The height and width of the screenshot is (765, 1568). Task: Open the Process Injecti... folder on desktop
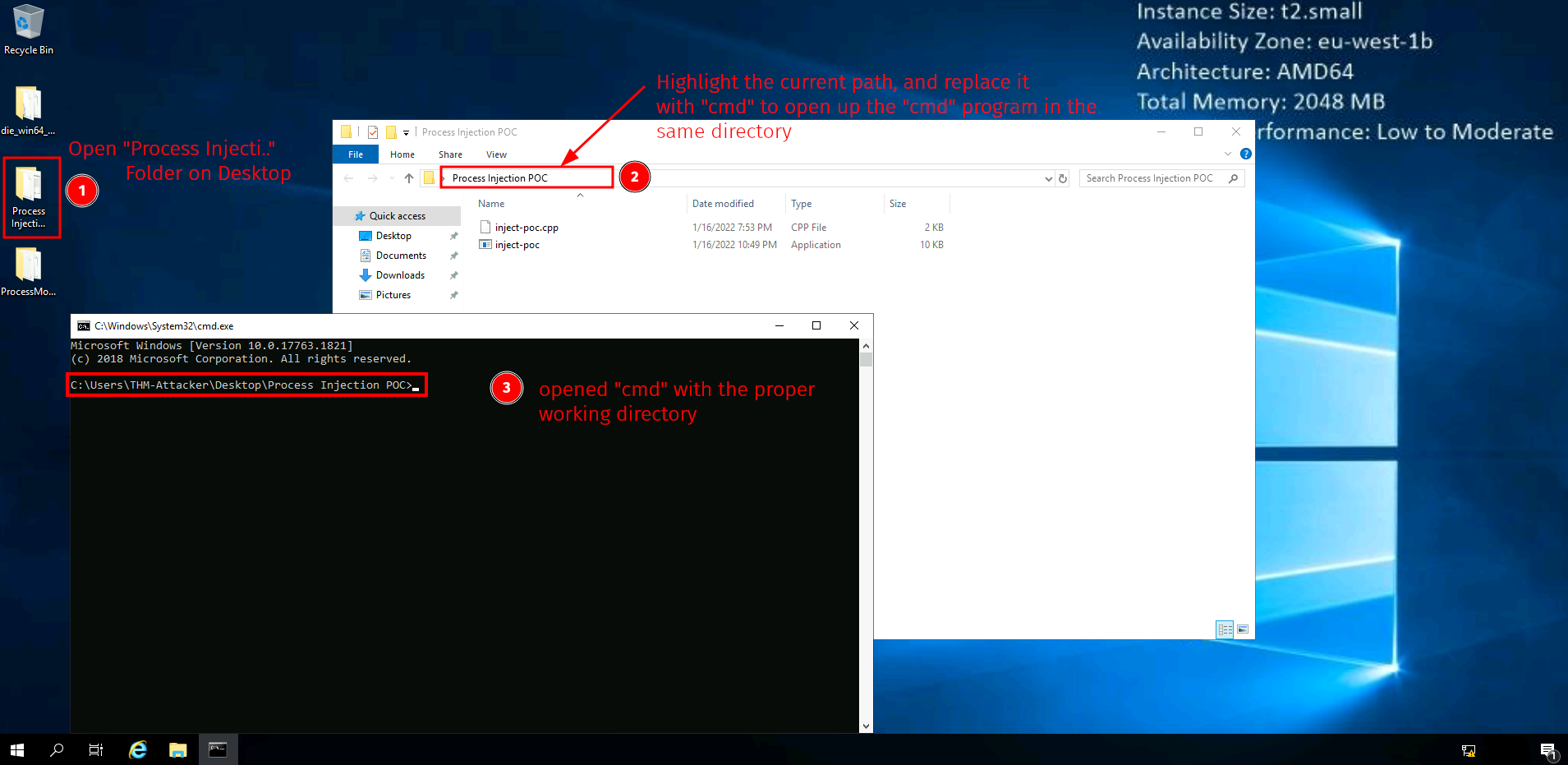coord(29,197)
